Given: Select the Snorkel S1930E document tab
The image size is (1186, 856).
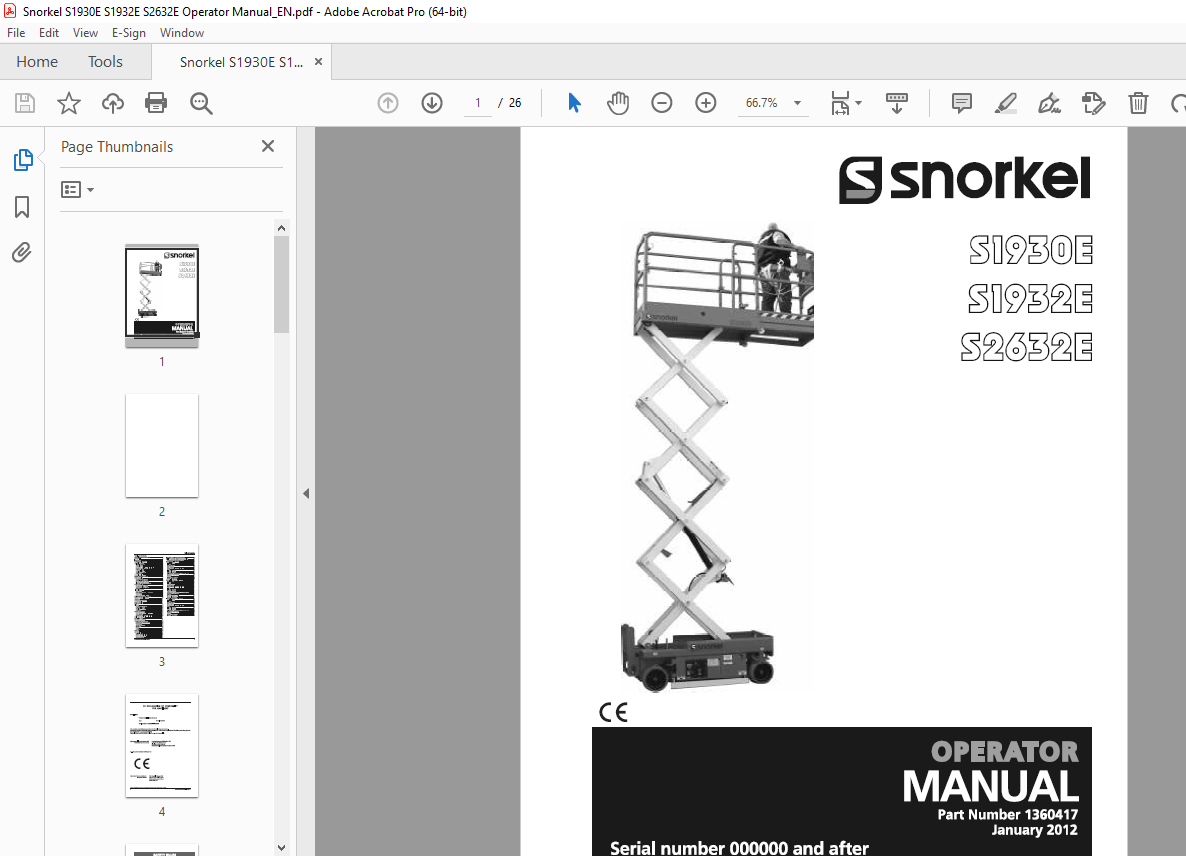Looking at the screenshot, I should 241,62.
